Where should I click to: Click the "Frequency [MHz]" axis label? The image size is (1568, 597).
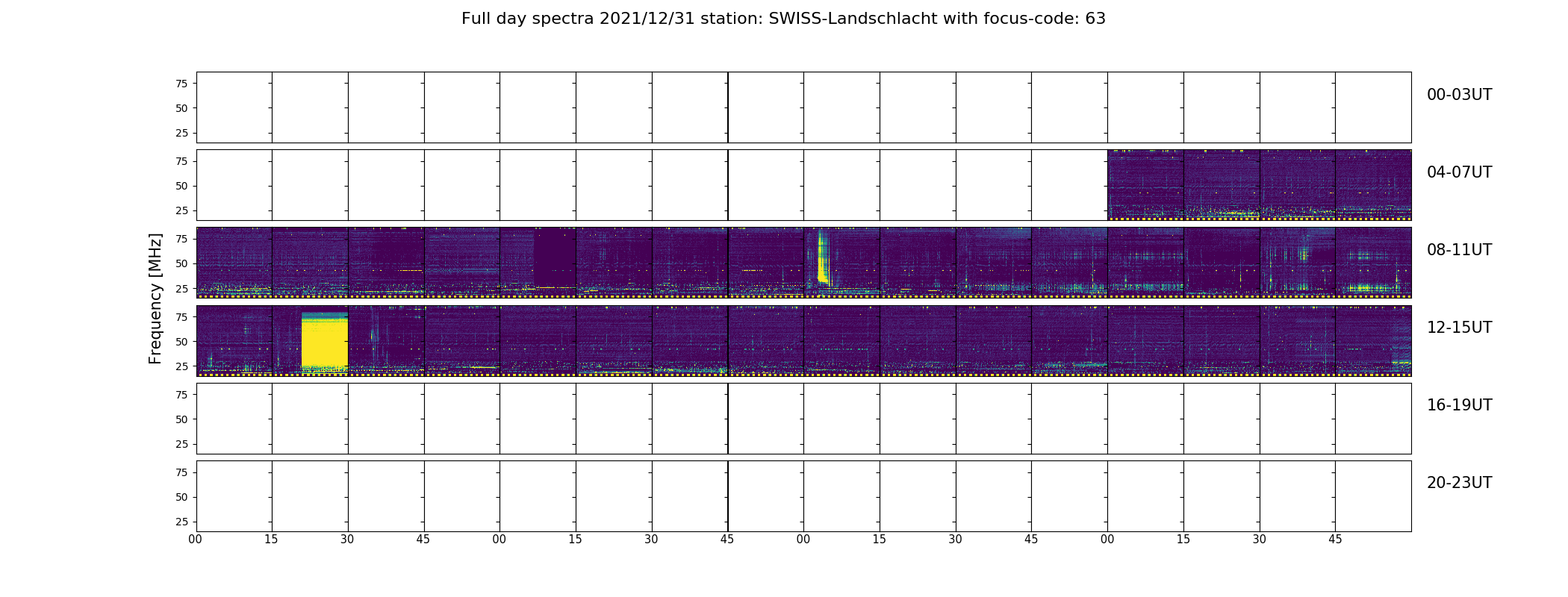click(155, 298)
